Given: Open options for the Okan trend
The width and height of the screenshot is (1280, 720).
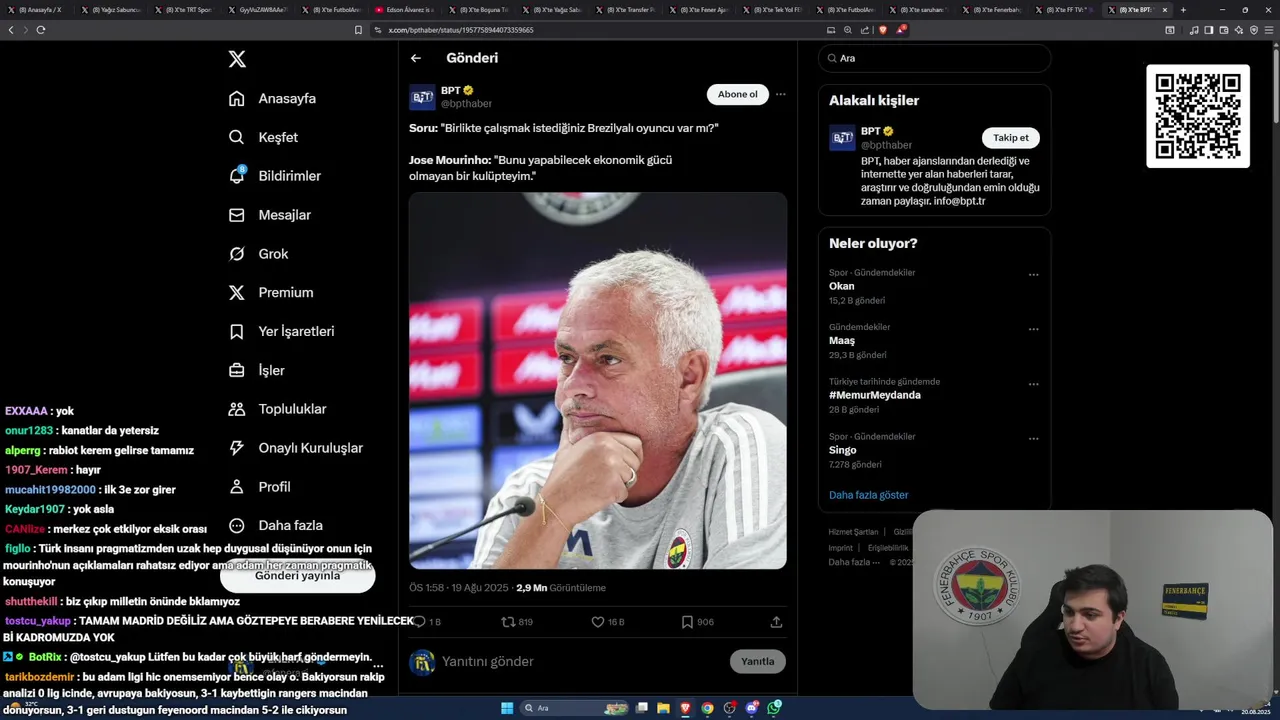Looking at the screenshot, I should [x=1034, y=275].
